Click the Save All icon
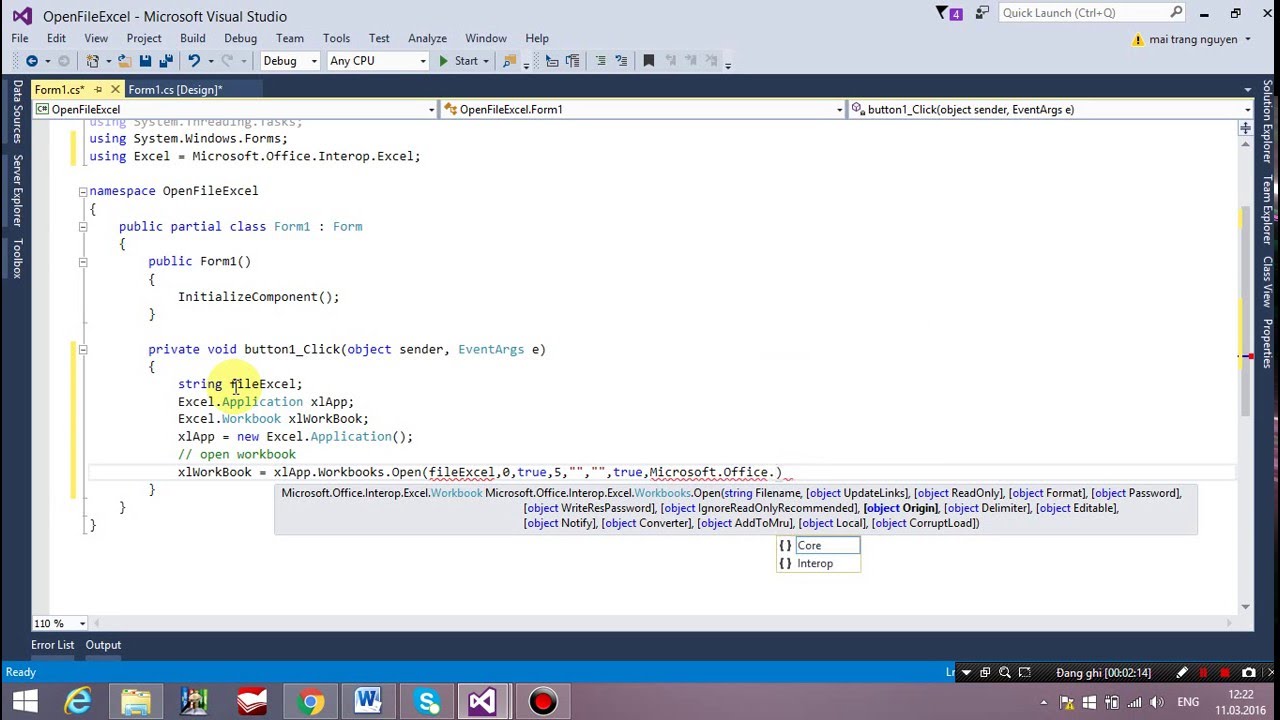Viewport: 1280px width, 720px height. 166,61
